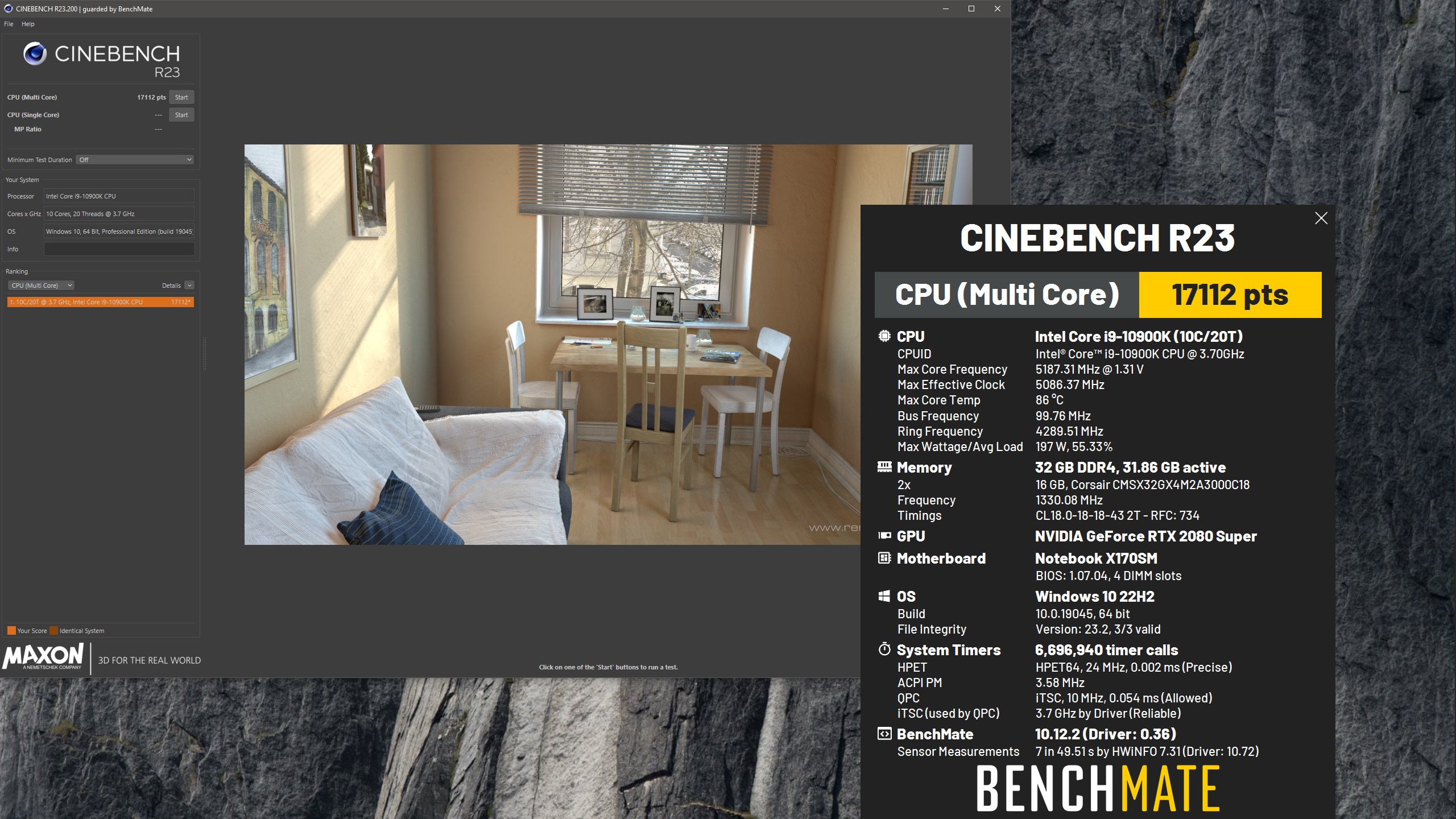
Task: Click the Your Score orange legend swatch
Action: [x=11, y=630]
